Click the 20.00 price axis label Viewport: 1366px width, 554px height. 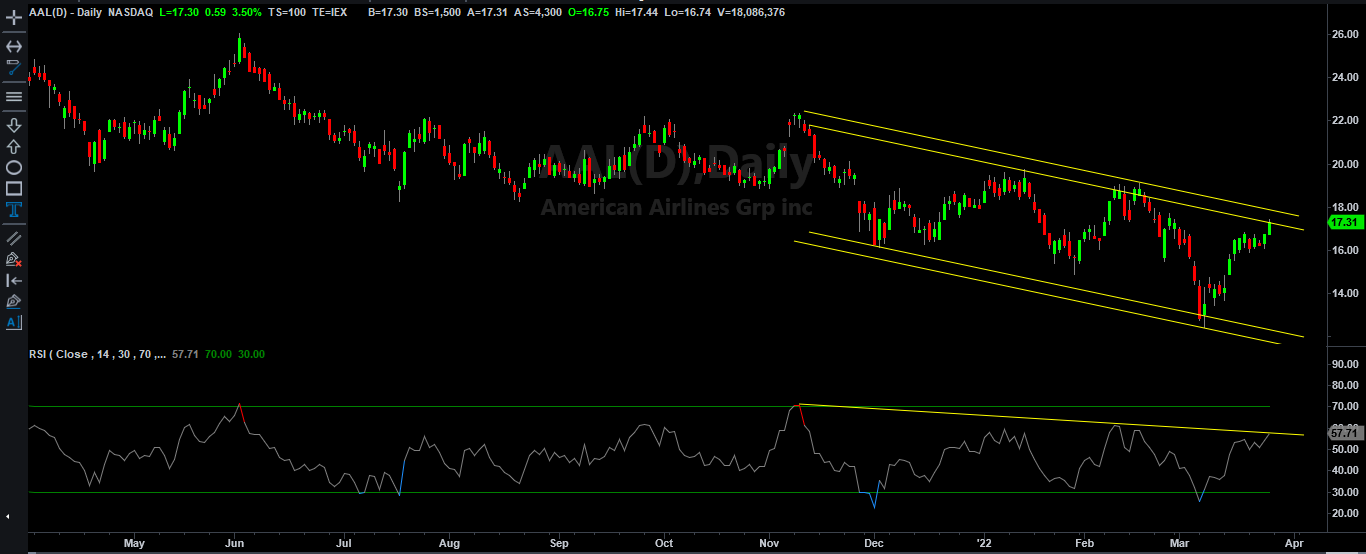tap(1345, 164)
